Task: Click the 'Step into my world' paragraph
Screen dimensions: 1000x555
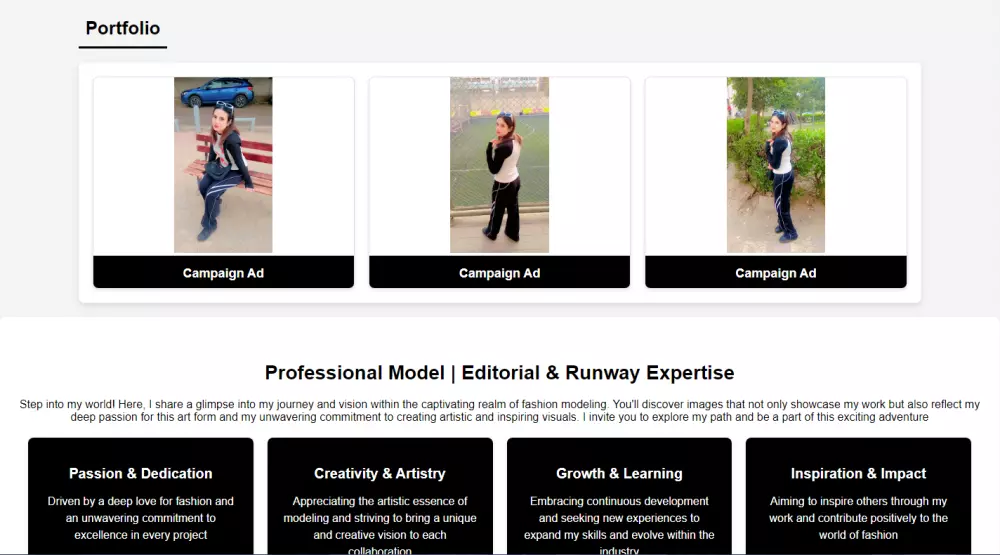Action: pos(499,410)
